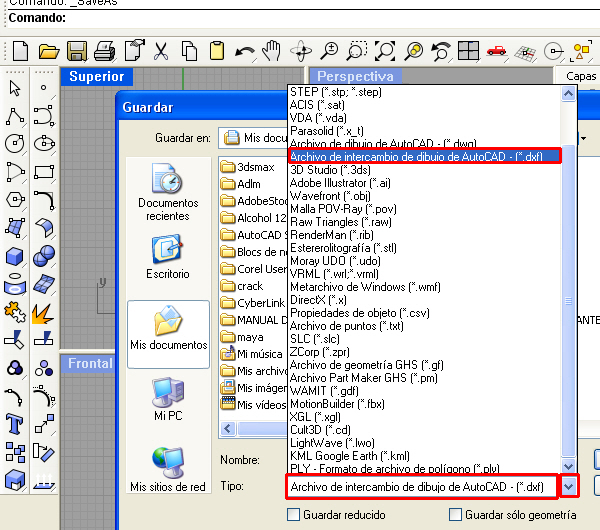Choose VRML (*.wrl;*.vrml) format
Viewport: 600px width, 530px height.
[x=425, y=274]
